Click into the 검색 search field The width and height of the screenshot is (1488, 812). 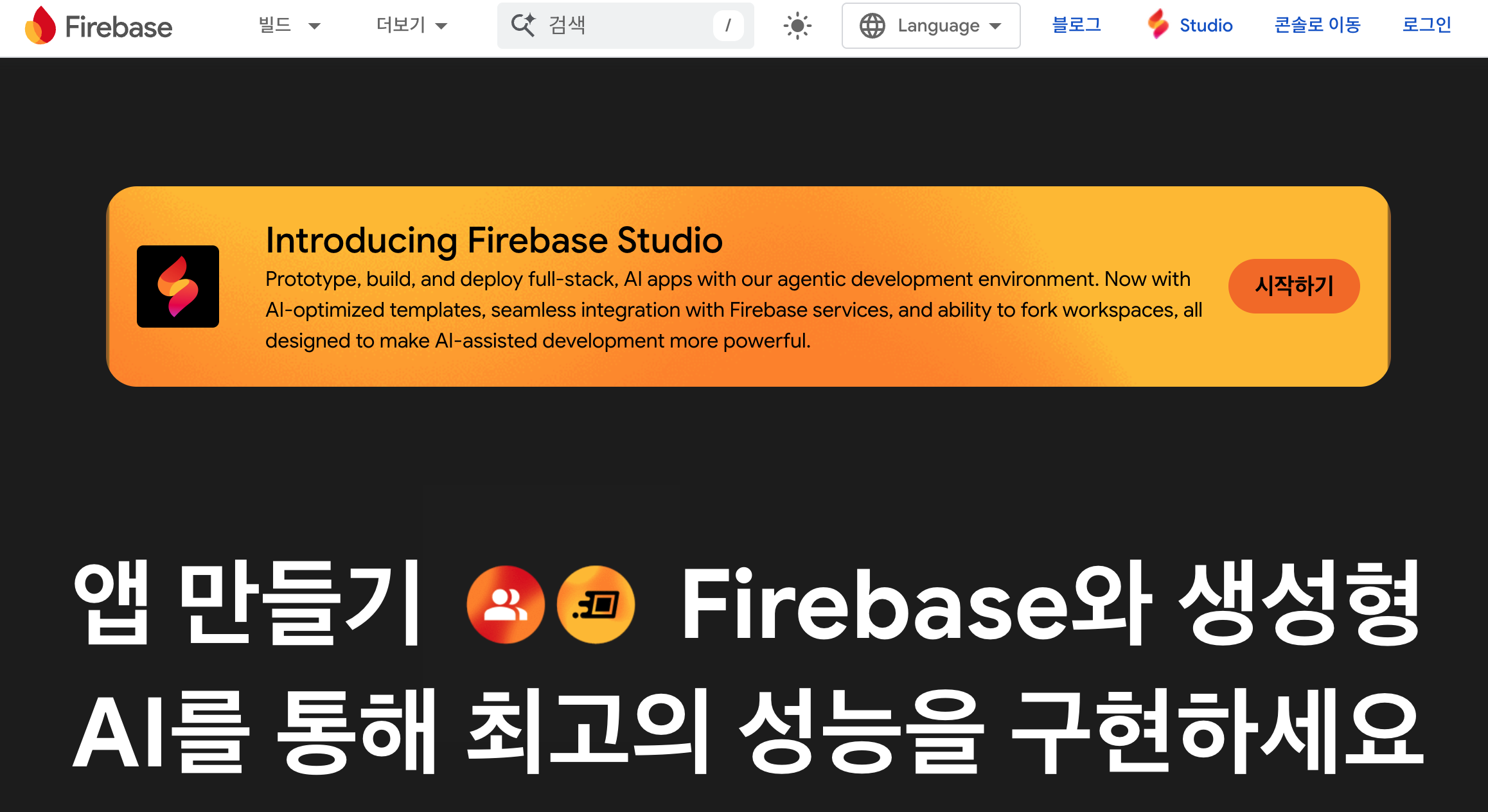623,26
